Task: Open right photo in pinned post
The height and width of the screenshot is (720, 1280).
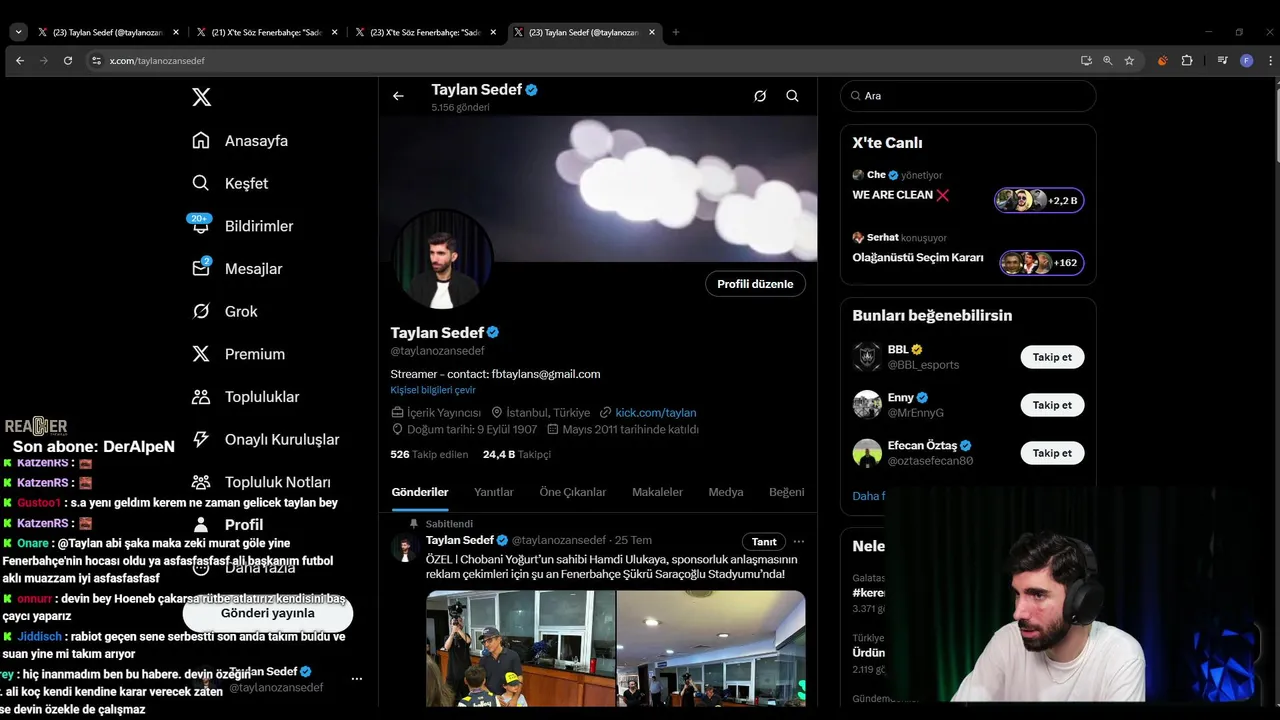Action: (711, 648)
